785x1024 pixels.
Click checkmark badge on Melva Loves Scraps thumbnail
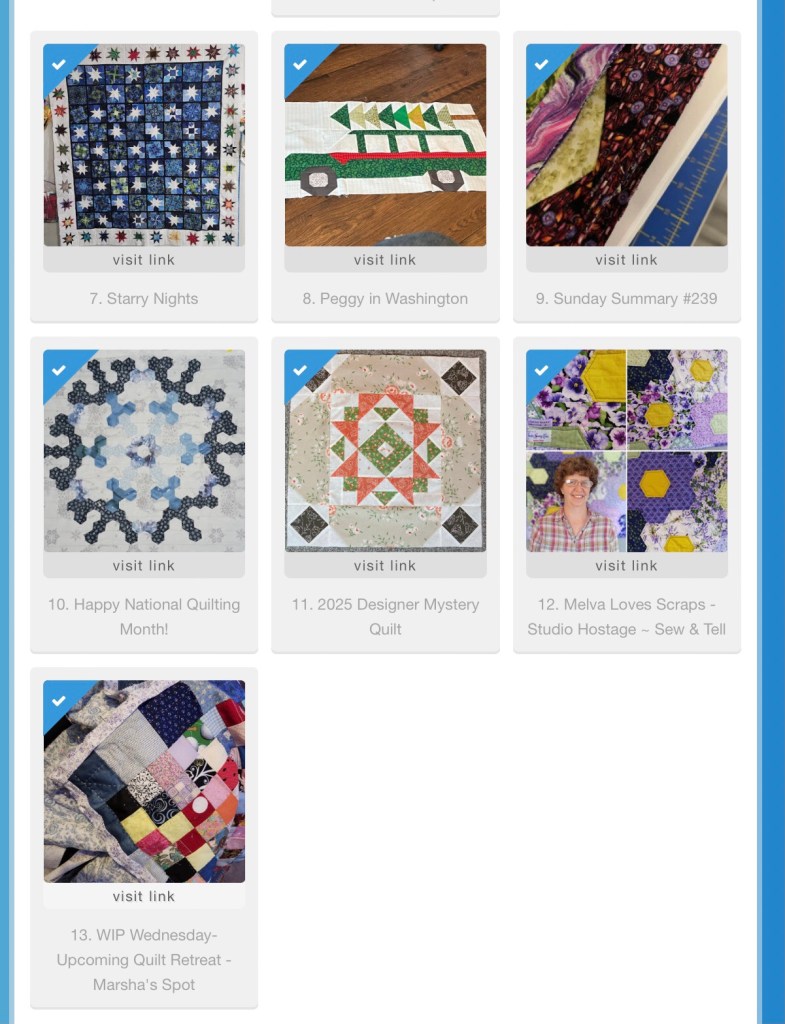[541, 370]
